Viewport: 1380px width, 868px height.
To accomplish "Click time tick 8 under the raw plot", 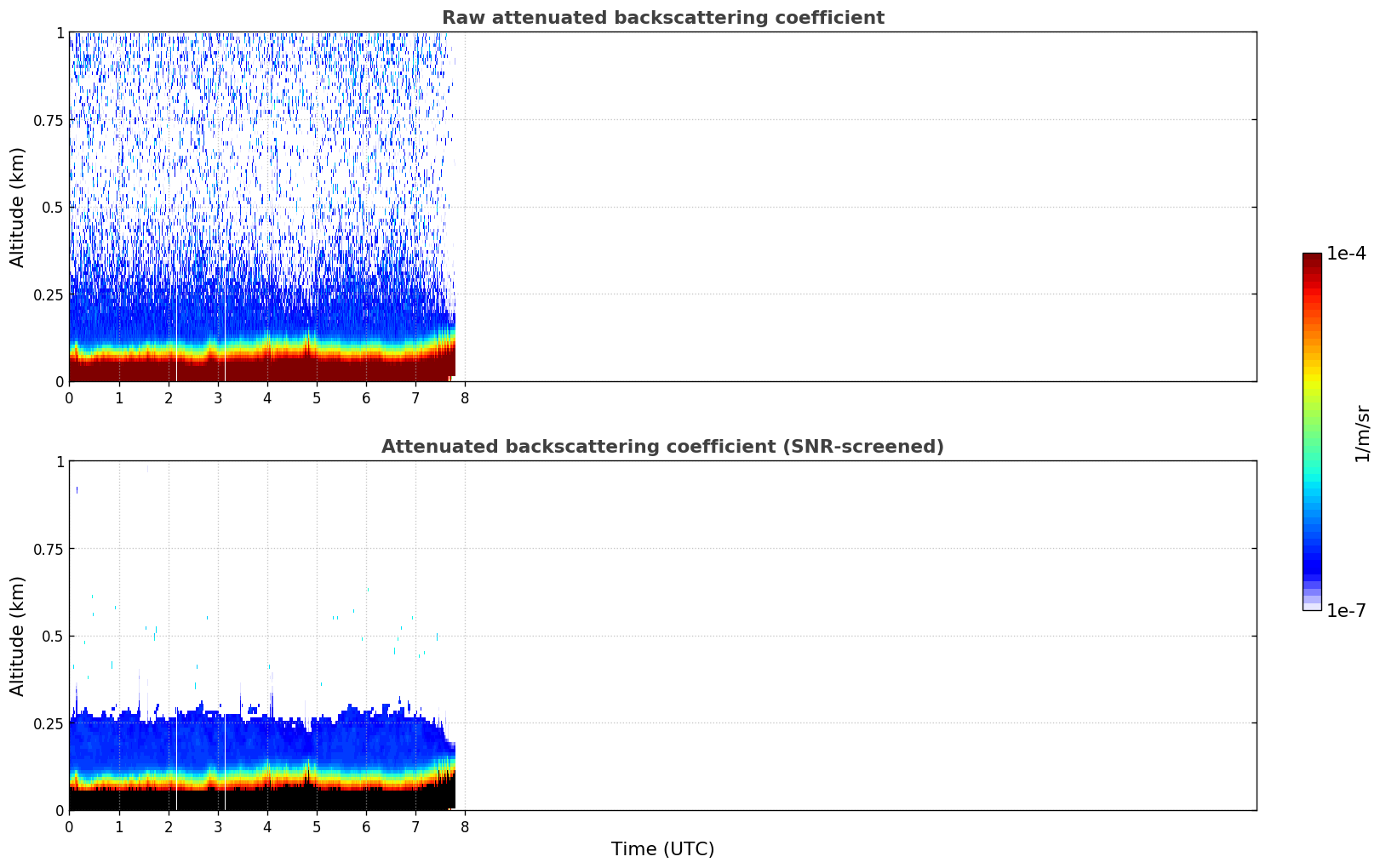I will (465, 397).
